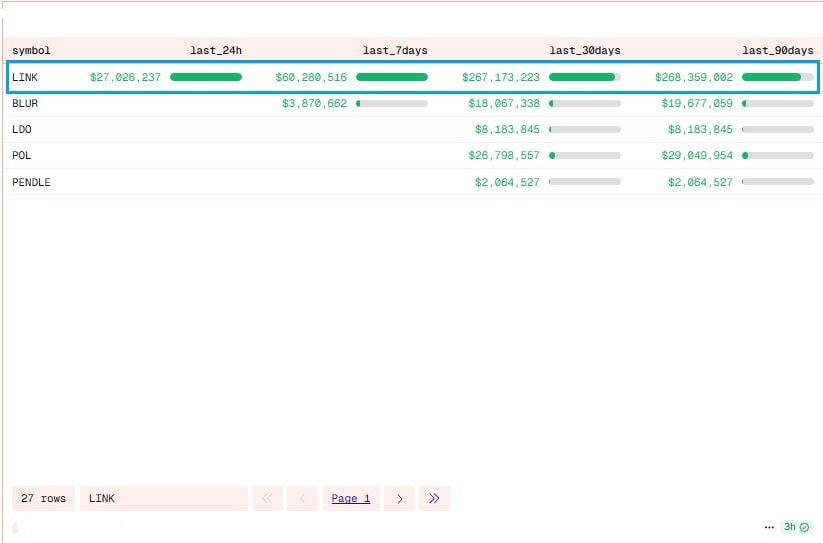Sort by the symbol column header
The image size is (823, 543).
[31, 50]
